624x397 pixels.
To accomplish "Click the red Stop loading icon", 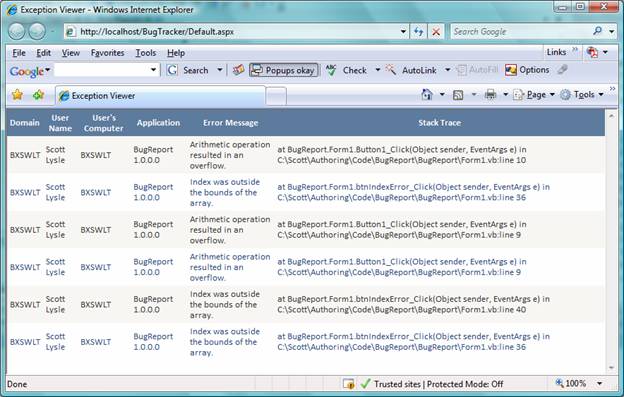I will (436, 31).
